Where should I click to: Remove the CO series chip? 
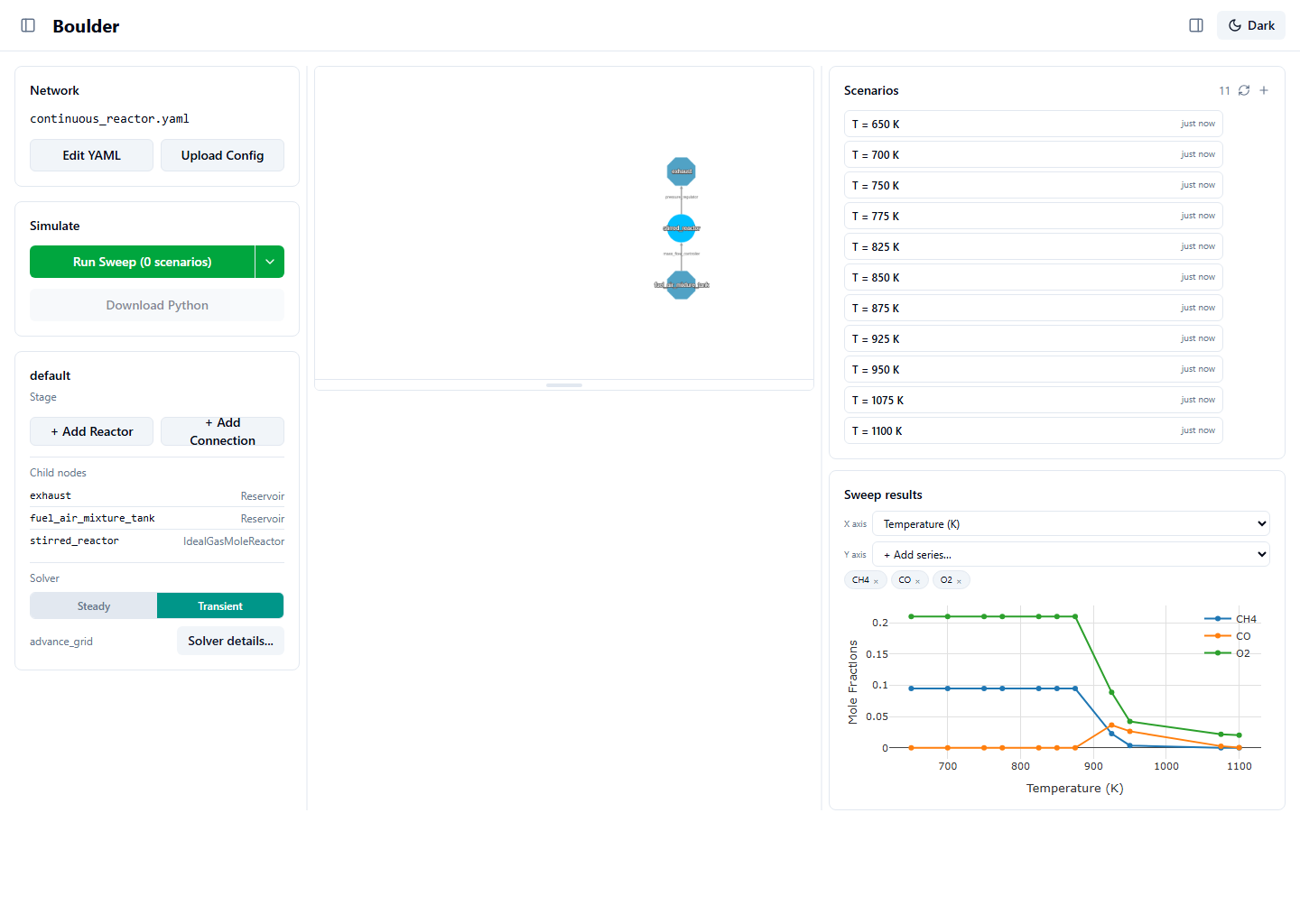[x=917, y=581]
